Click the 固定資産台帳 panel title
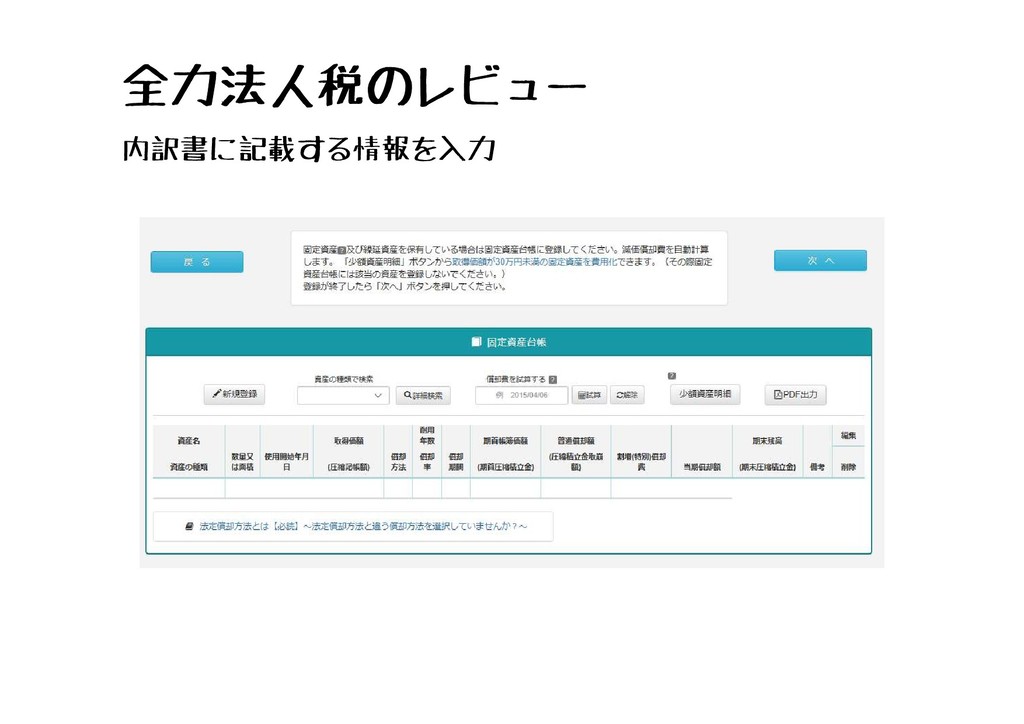 [x=516, y=342]
